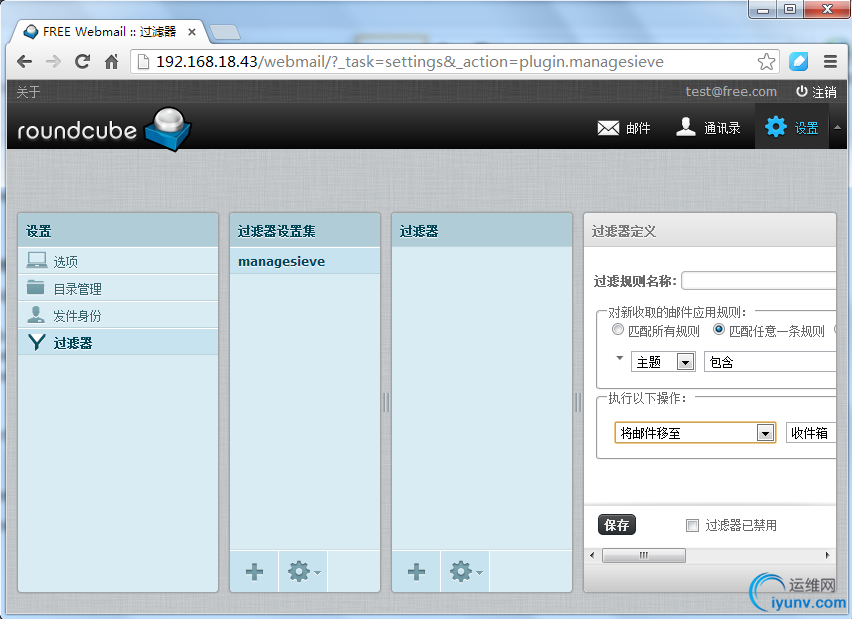Image resolution: width=852 pixels, height=619 pixels.
Task: Open the Chrome hamburger menu
Action: pyautogui.click(x=830, y=61)
